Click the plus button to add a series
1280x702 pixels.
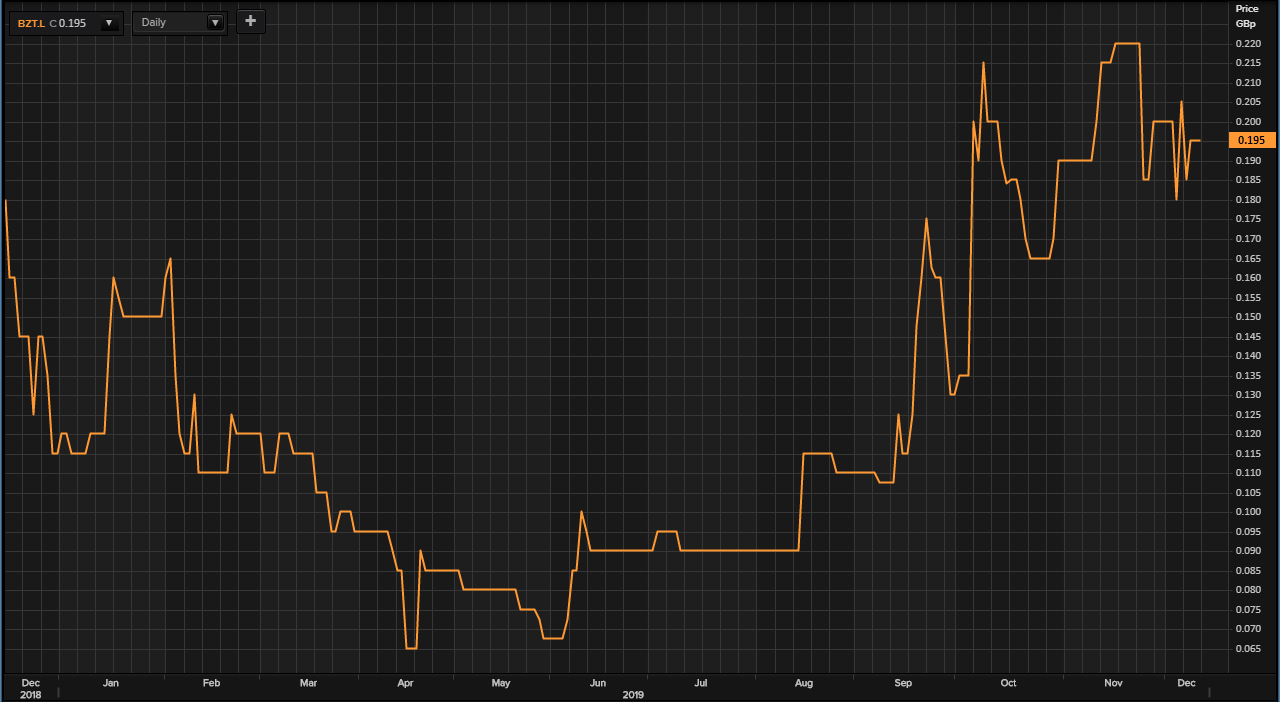pyautogui.click(x=250, y=21)
